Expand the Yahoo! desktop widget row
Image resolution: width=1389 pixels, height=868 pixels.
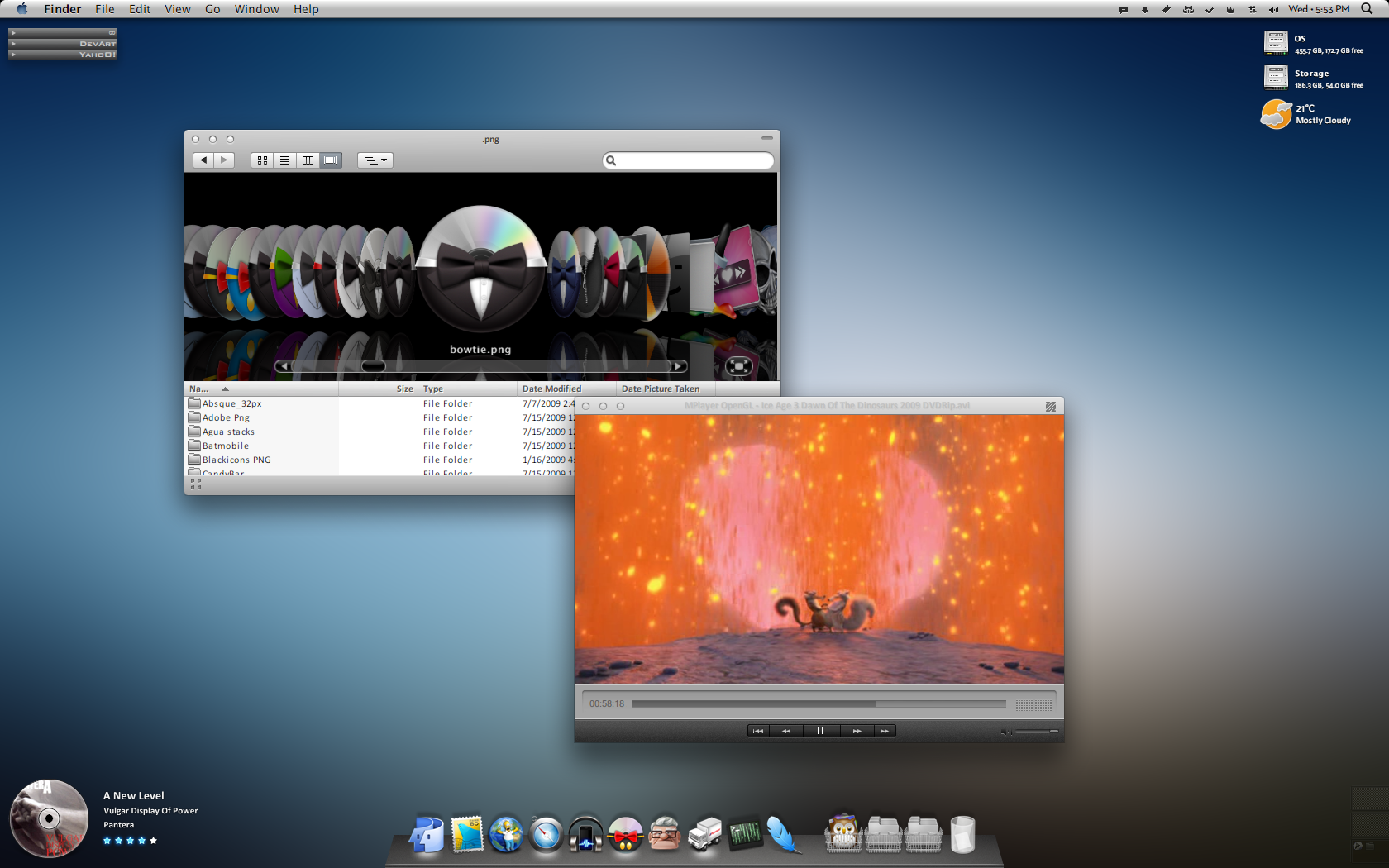(x=63, y=55)
